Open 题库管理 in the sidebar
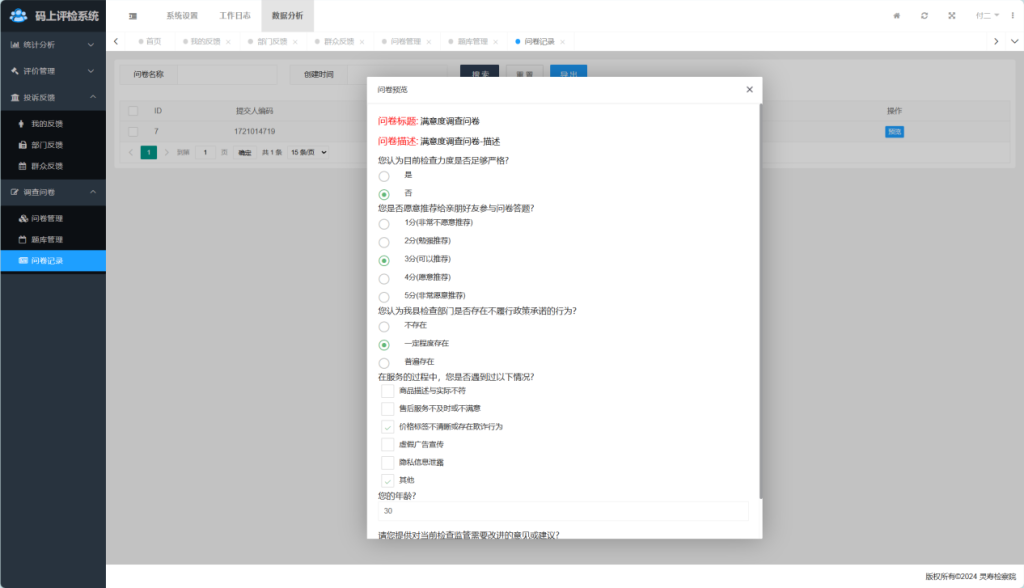1024x588 pixels. coord(46,240)
